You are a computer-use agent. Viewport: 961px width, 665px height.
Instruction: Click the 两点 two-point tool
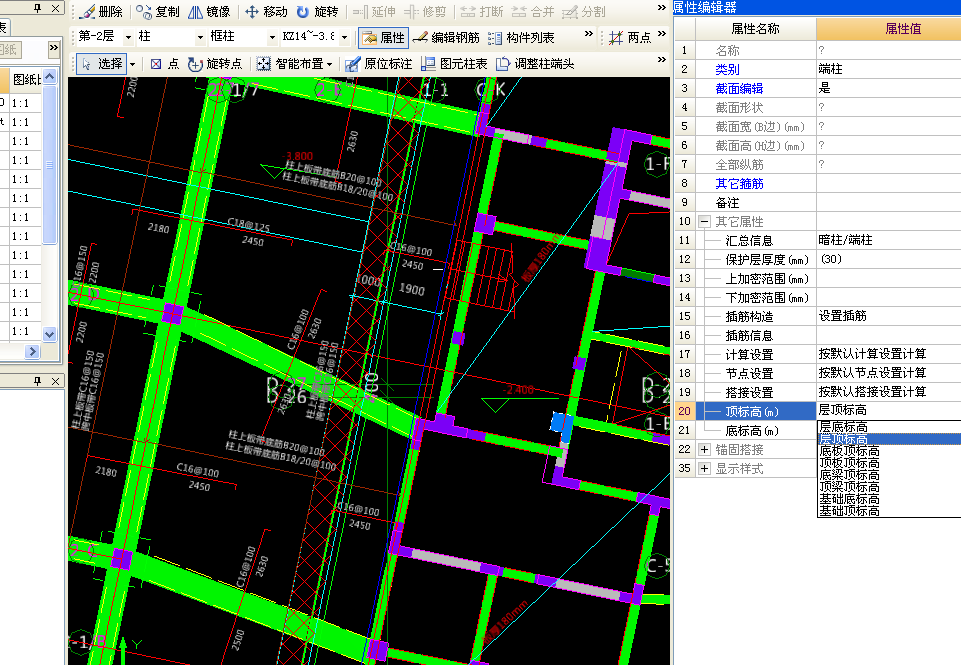pos(630,37)
